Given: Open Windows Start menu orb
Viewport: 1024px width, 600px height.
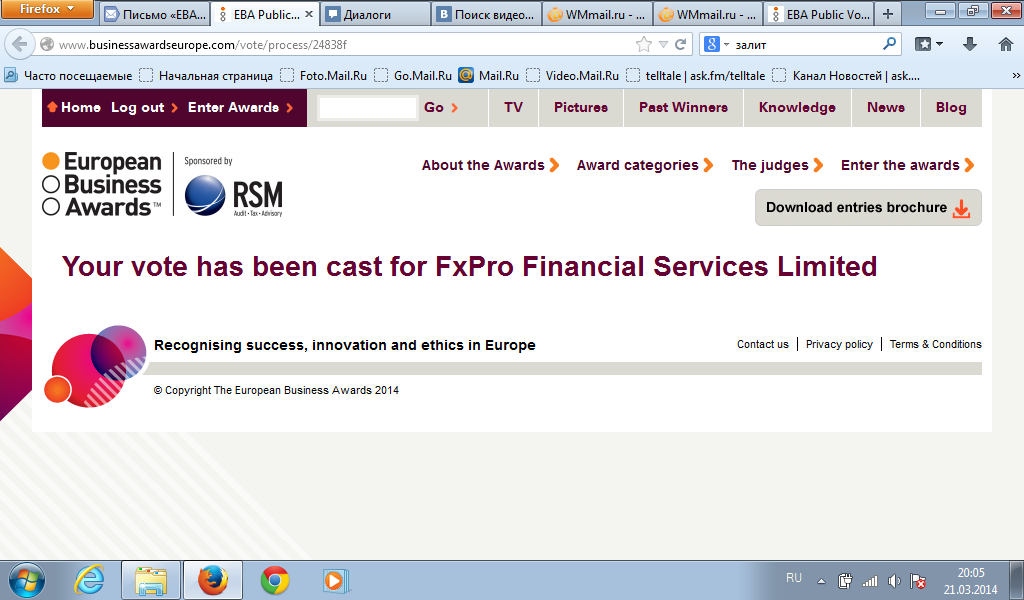Looking at the screenshot, I should [27, 580].
